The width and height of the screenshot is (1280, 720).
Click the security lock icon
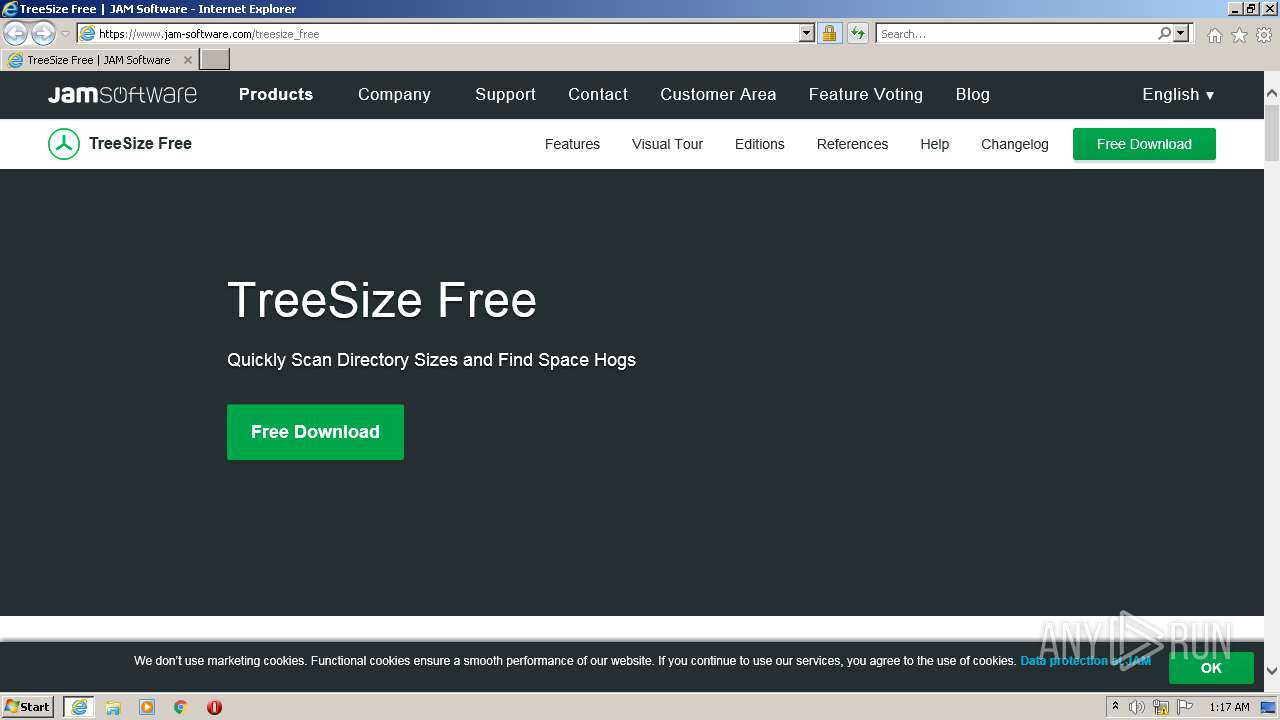(829, 33)
